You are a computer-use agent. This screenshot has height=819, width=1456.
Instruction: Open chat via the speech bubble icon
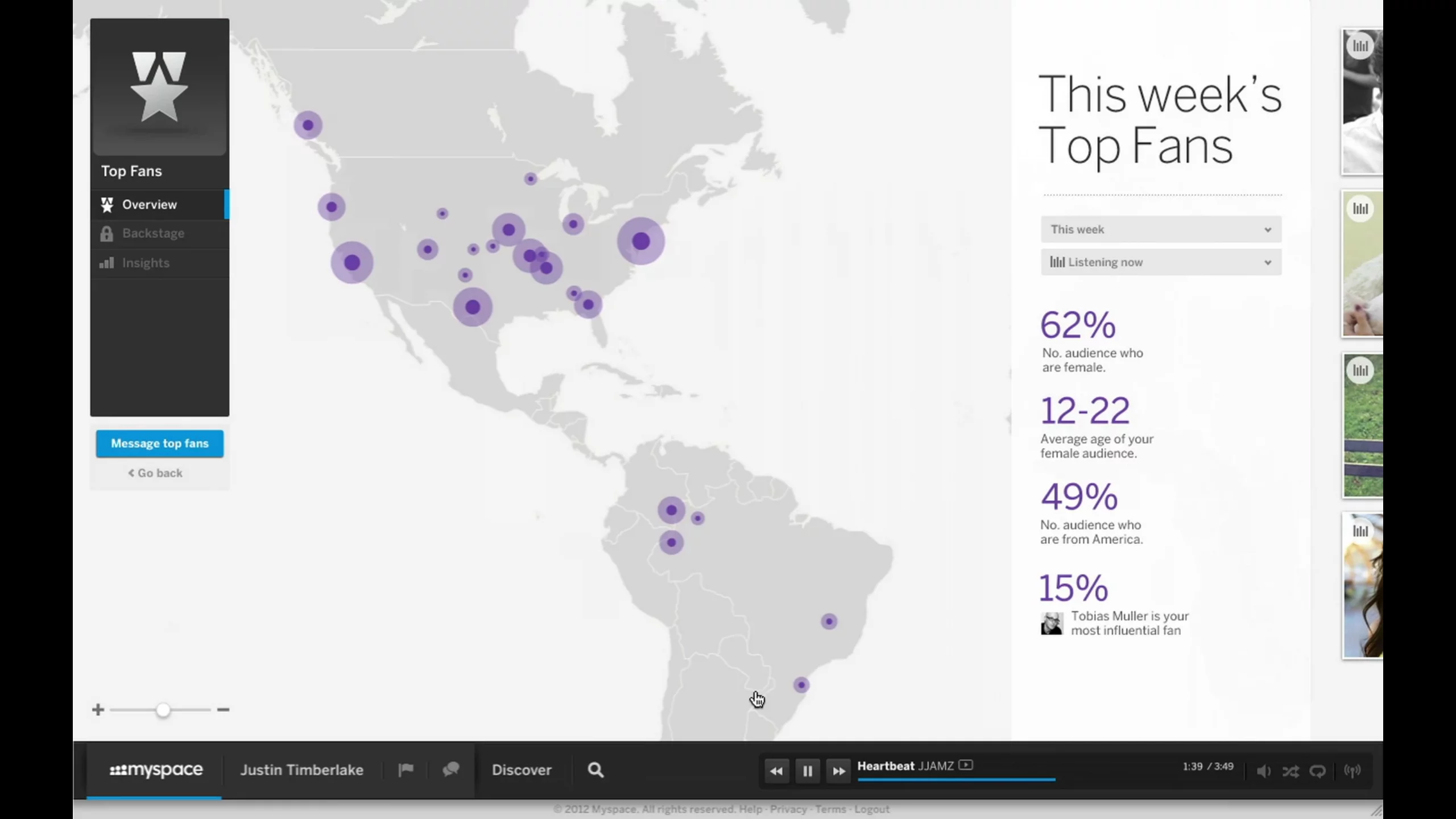click(450, 770)
